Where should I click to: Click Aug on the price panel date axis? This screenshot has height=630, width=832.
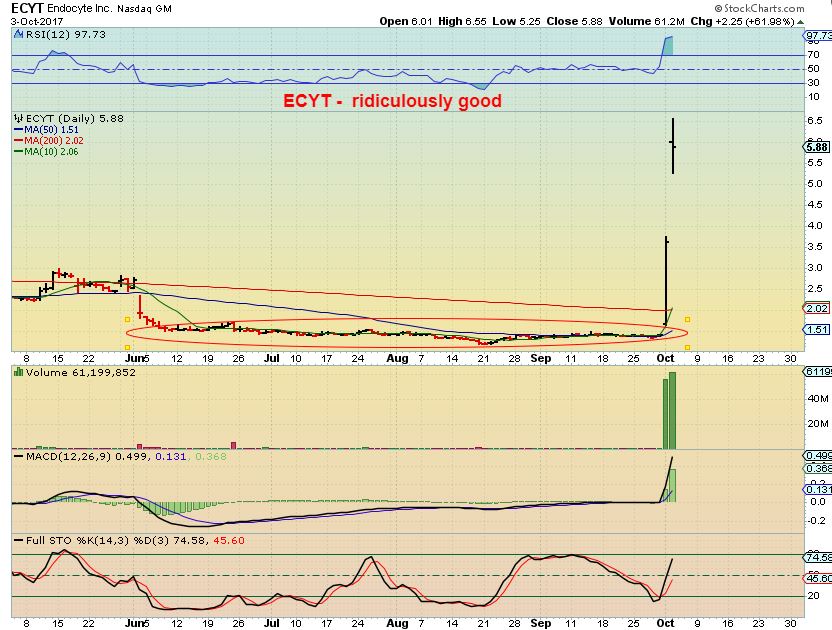click(397, 358)
